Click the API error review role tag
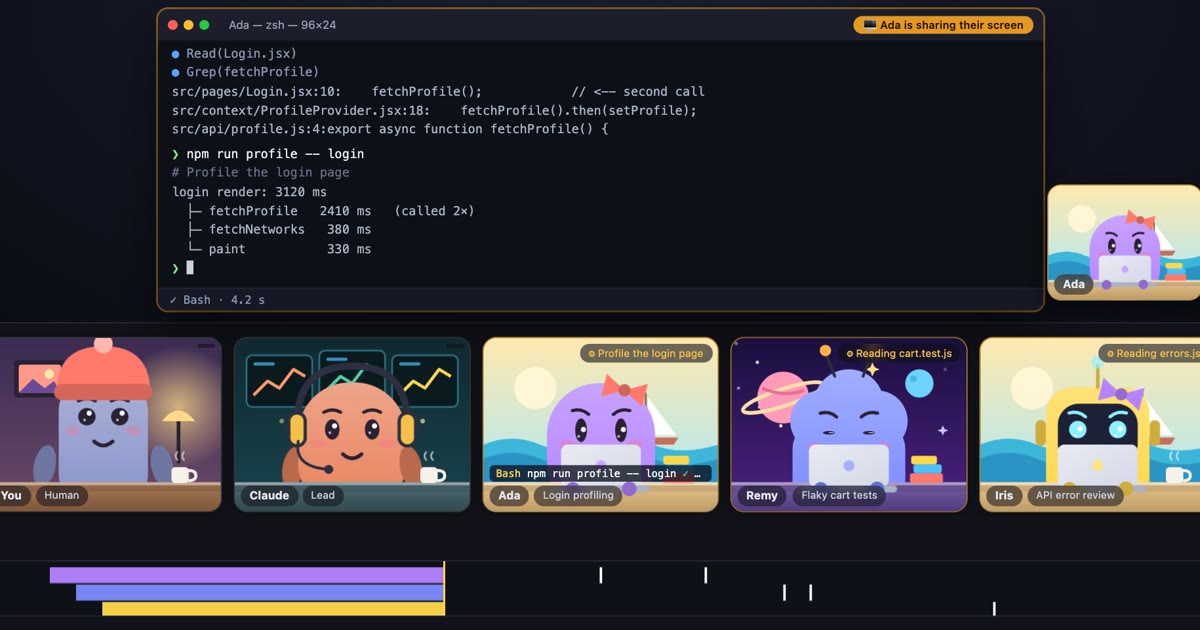1200x630 pixels. click(x=1075, y=495)
